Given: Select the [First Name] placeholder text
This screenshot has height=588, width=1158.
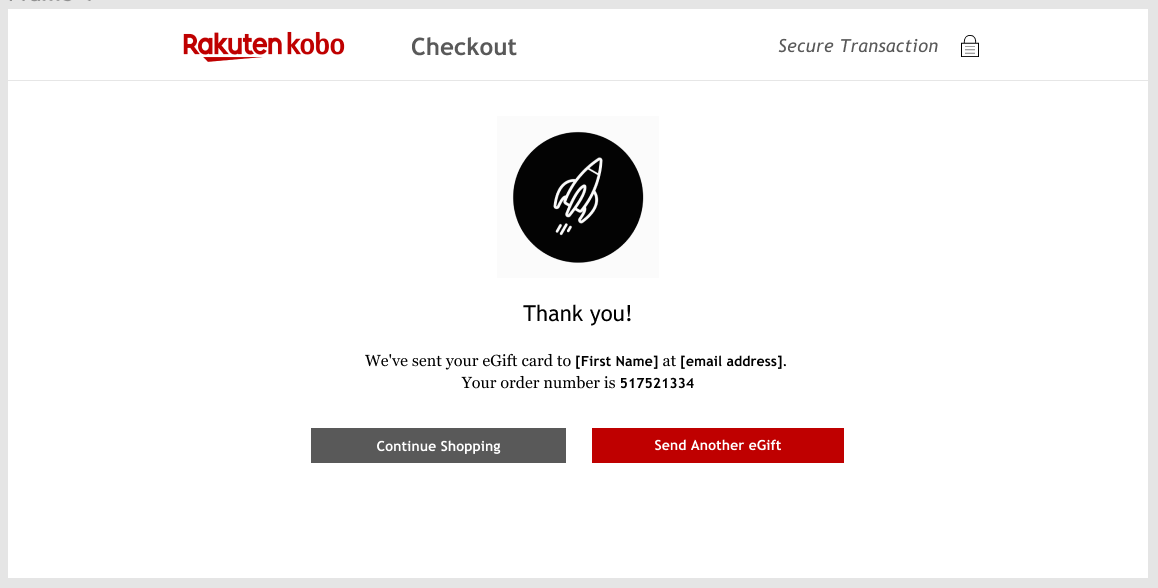Looking at the screenshot, I should 617,361.
